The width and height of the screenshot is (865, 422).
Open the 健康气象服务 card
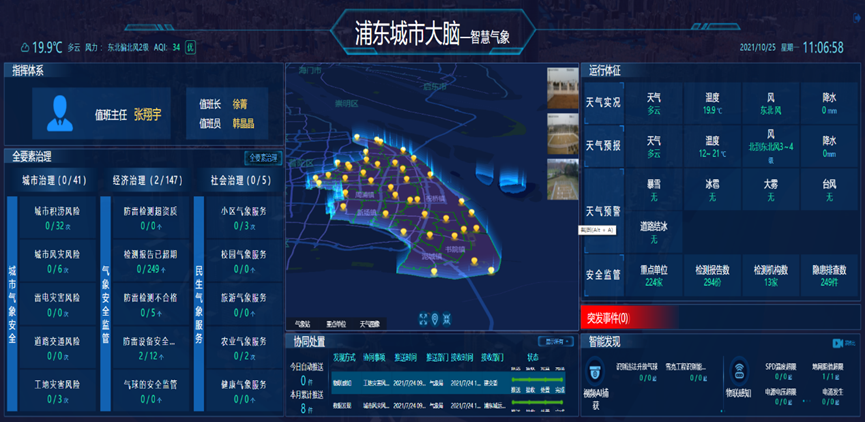click(244, 391)
